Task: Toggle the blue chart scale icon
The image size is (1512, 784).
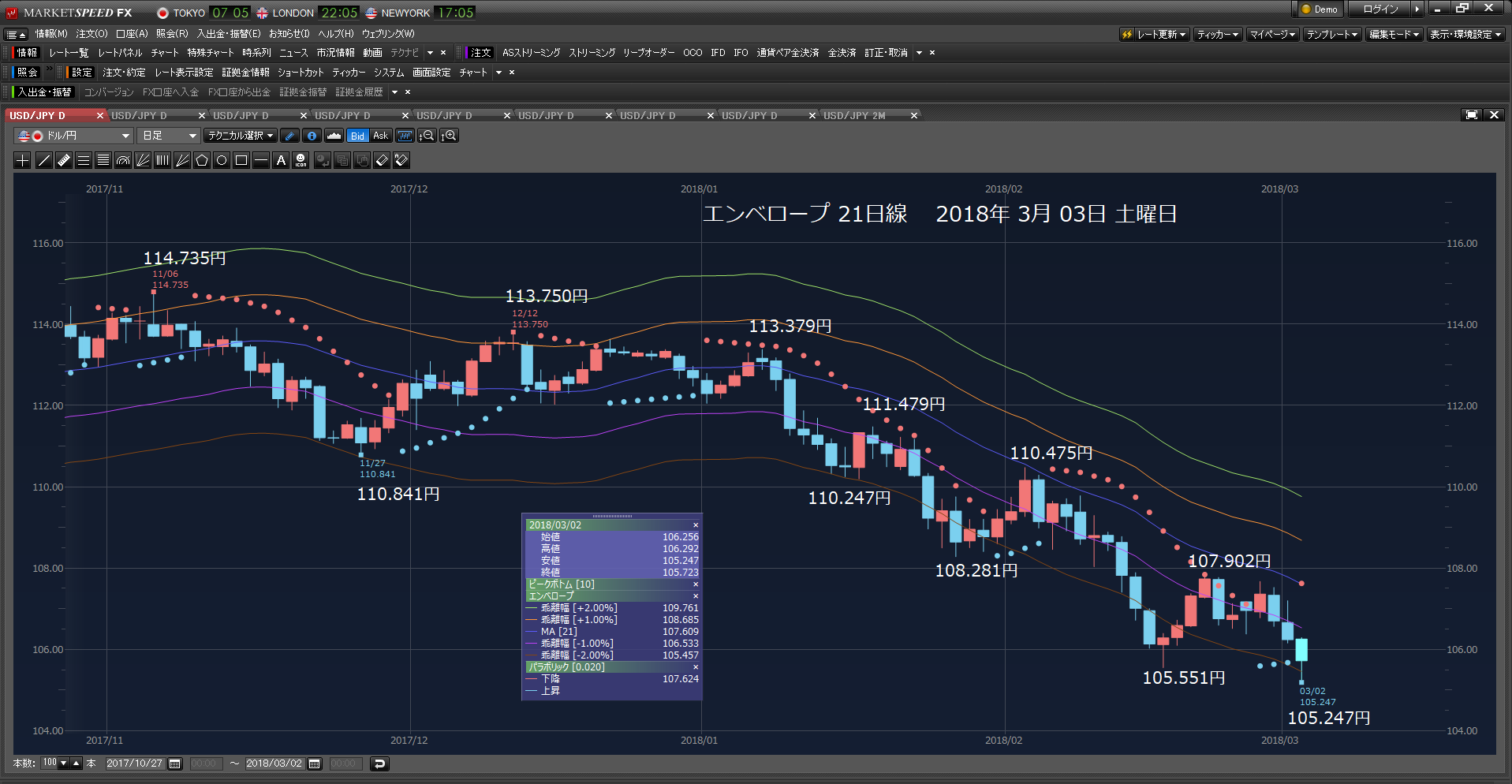Action: 405,136
